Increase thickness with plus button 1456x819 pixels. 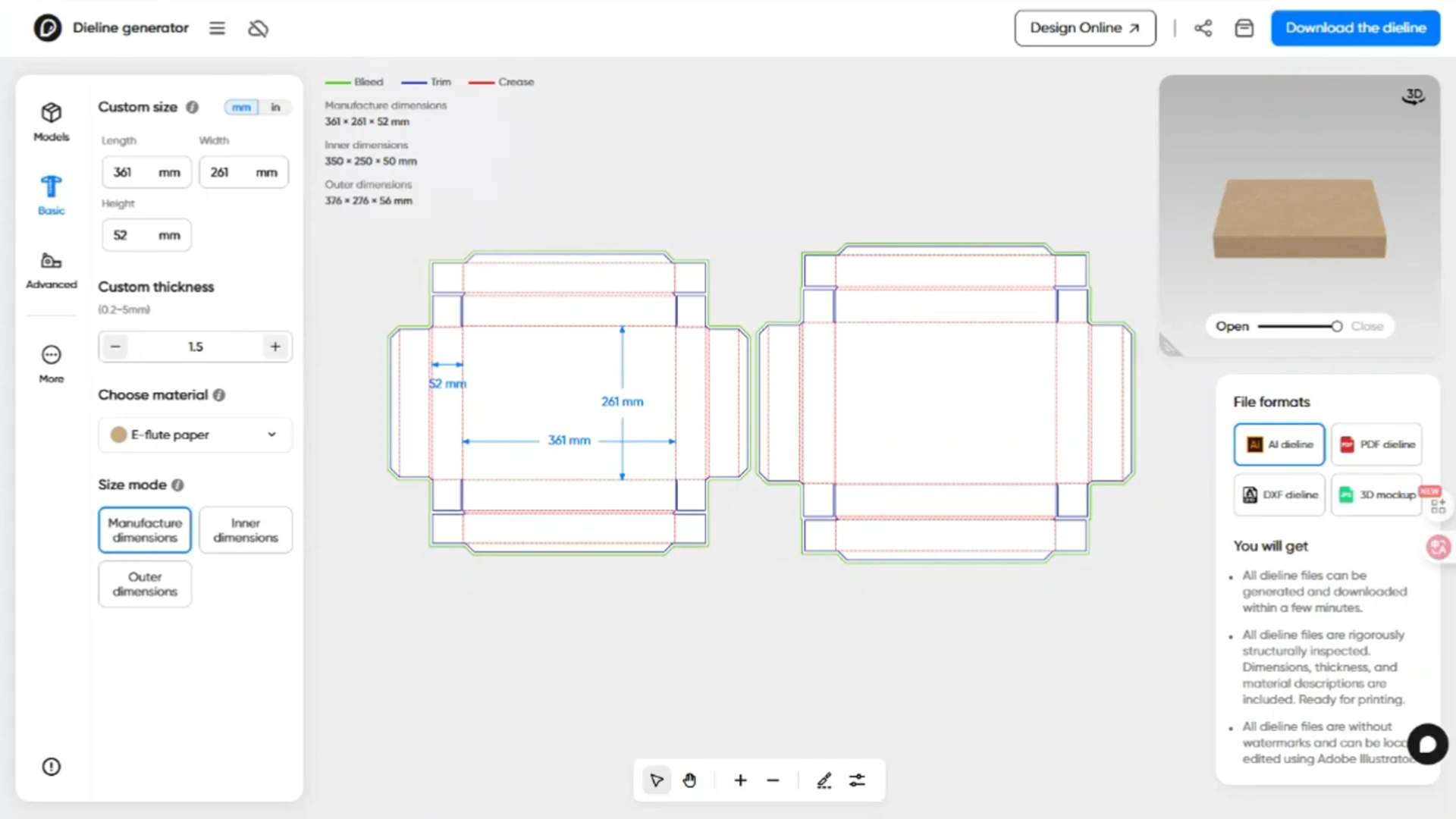click(x=275, y=347)
